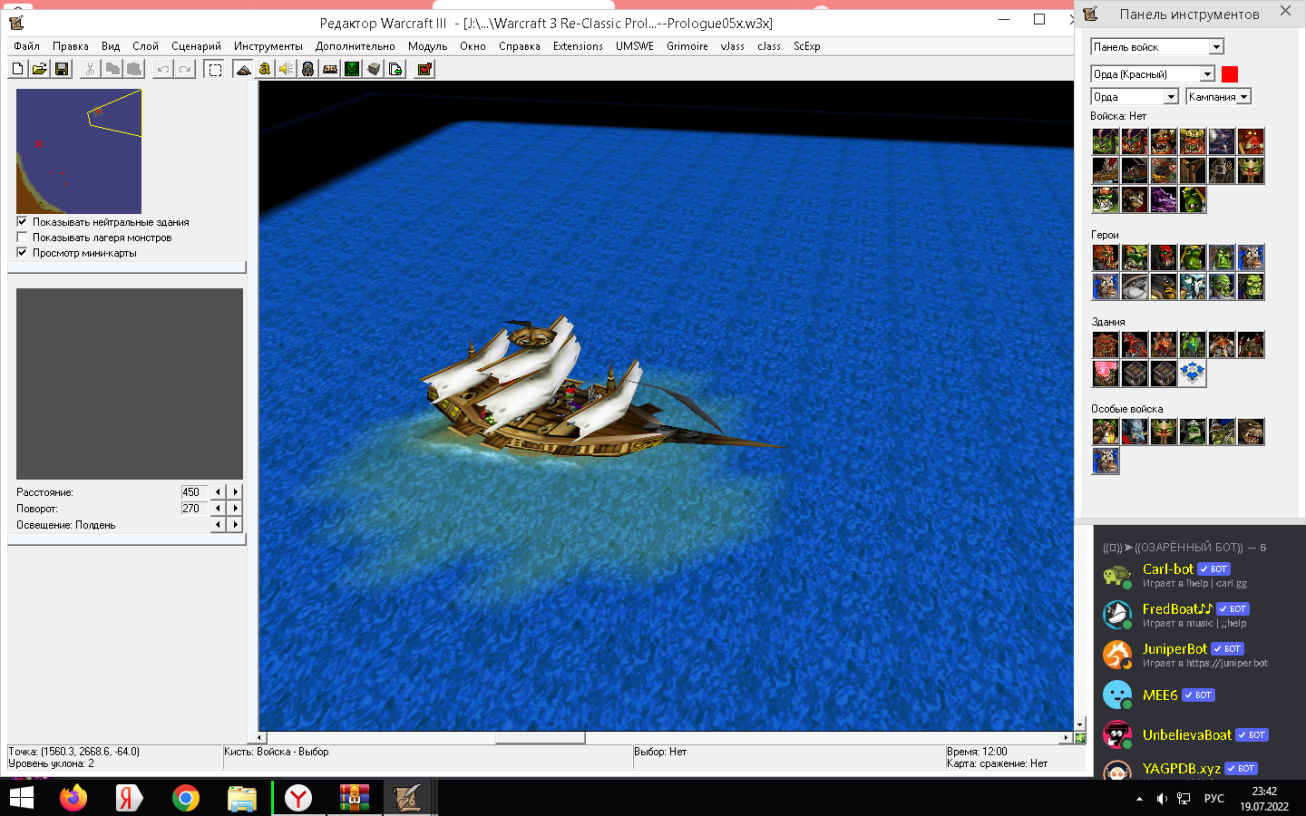Open the 'Орда' race dropdown
The image size is (1306, 816).
1135,97
